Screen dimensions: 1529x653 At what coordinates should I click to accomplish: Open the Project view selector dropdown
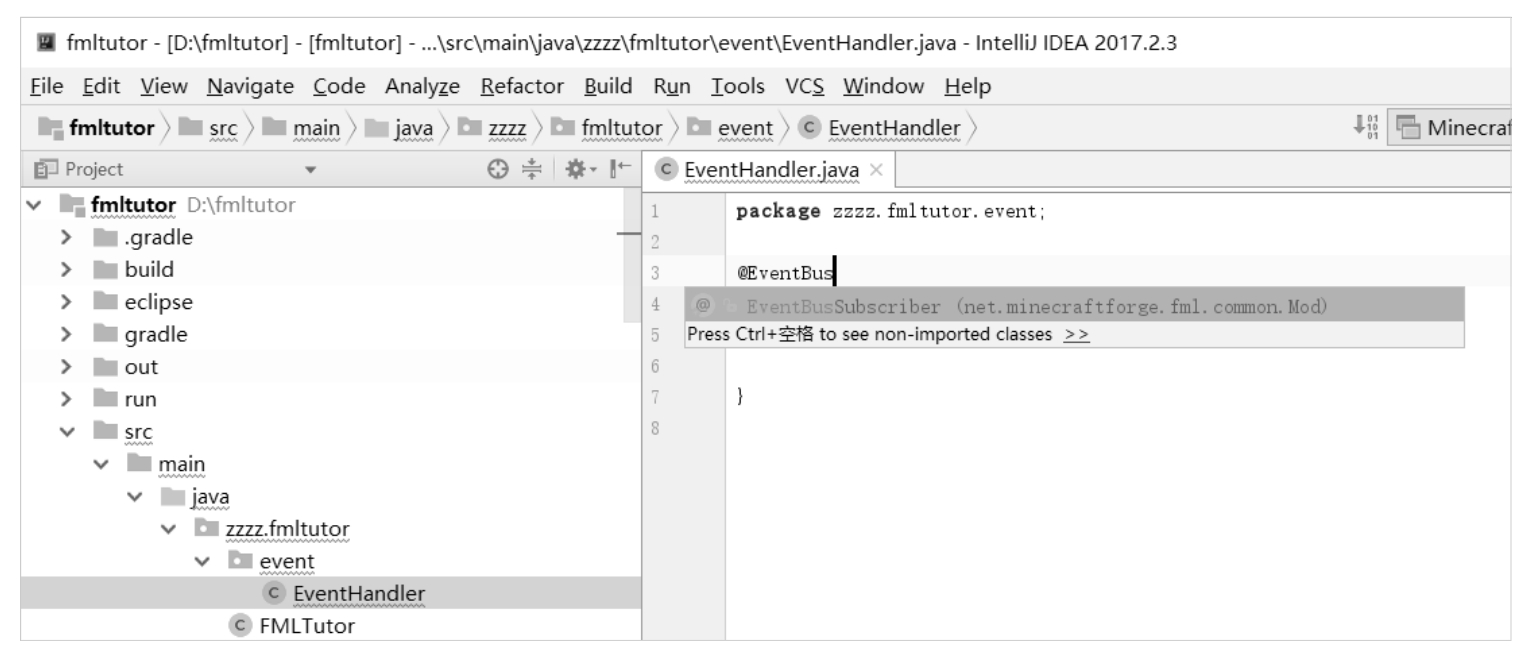[x=309, y=171]
